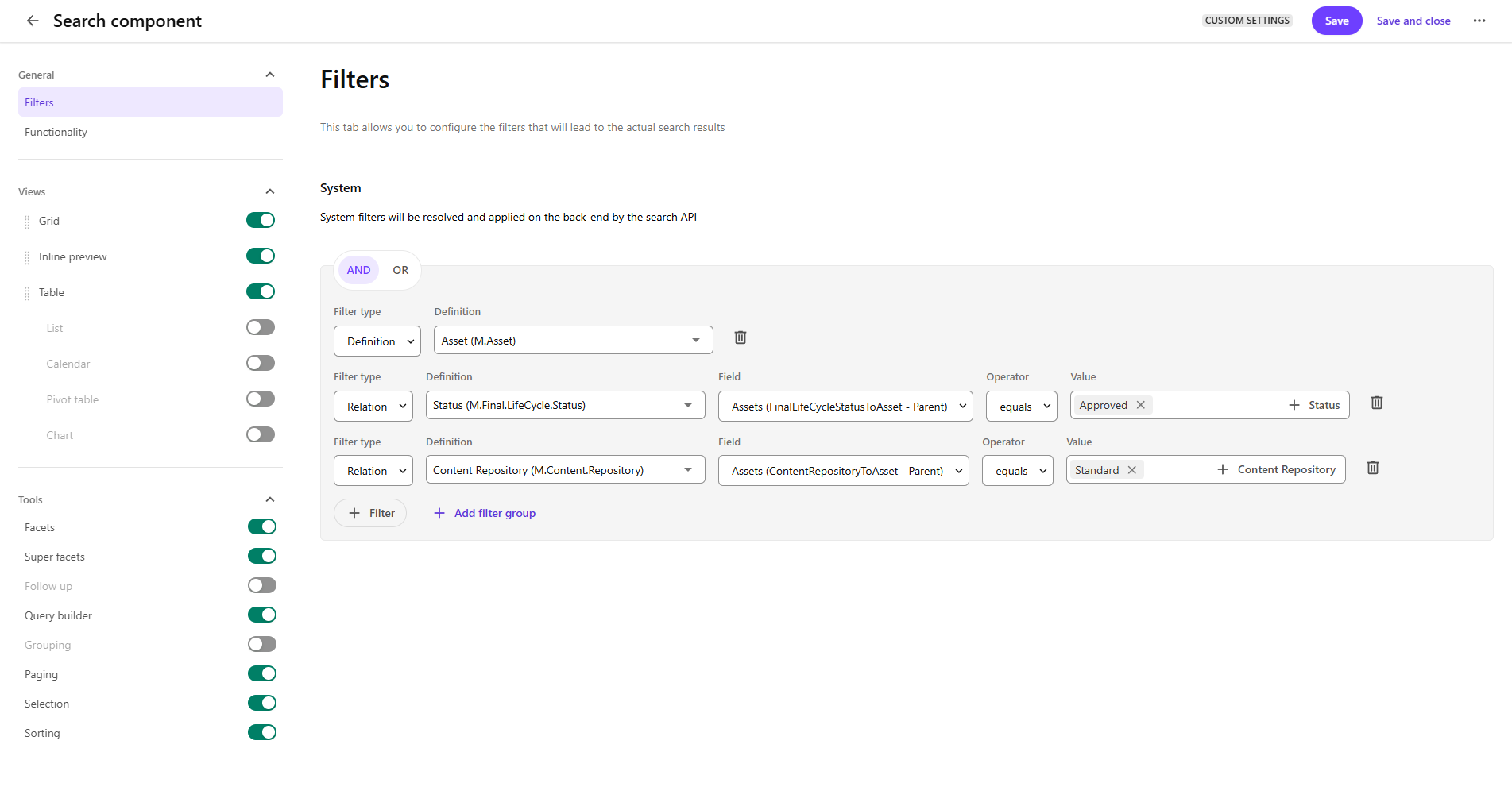Turn off the Facets tool

click(x=262, y=526)
